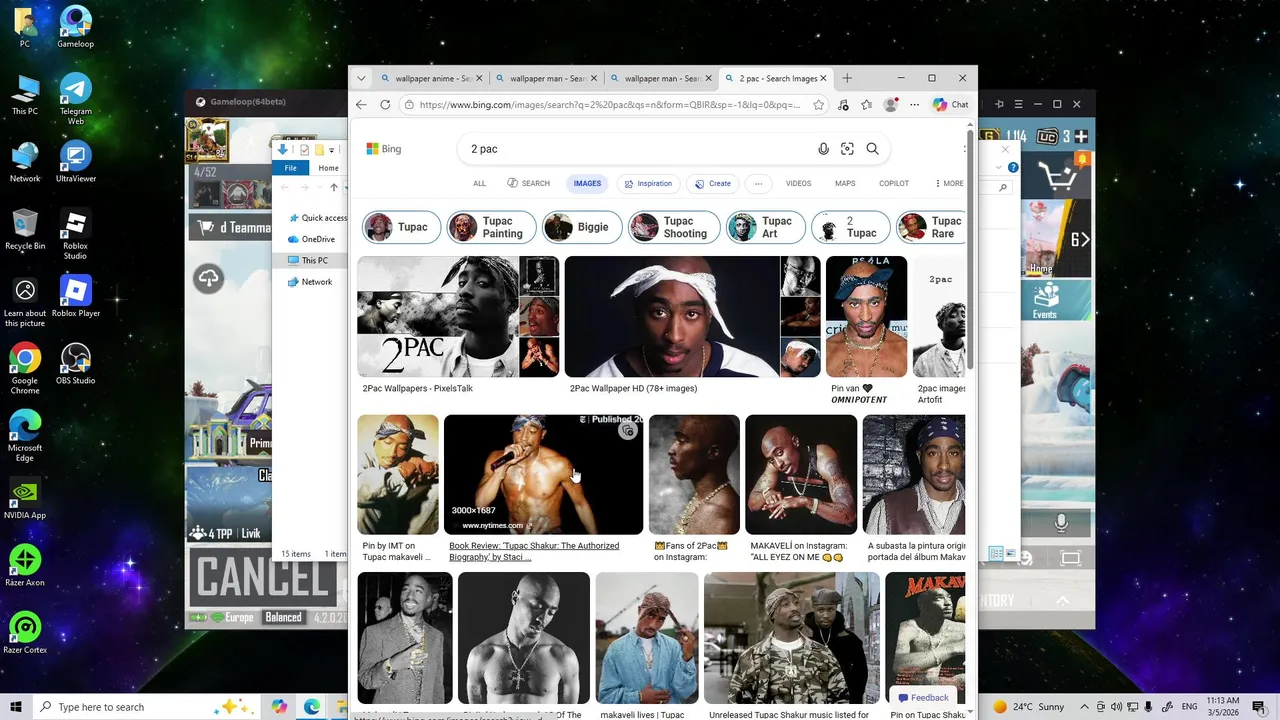Open Google Chrome desktop shortcut

click(25, 369)
